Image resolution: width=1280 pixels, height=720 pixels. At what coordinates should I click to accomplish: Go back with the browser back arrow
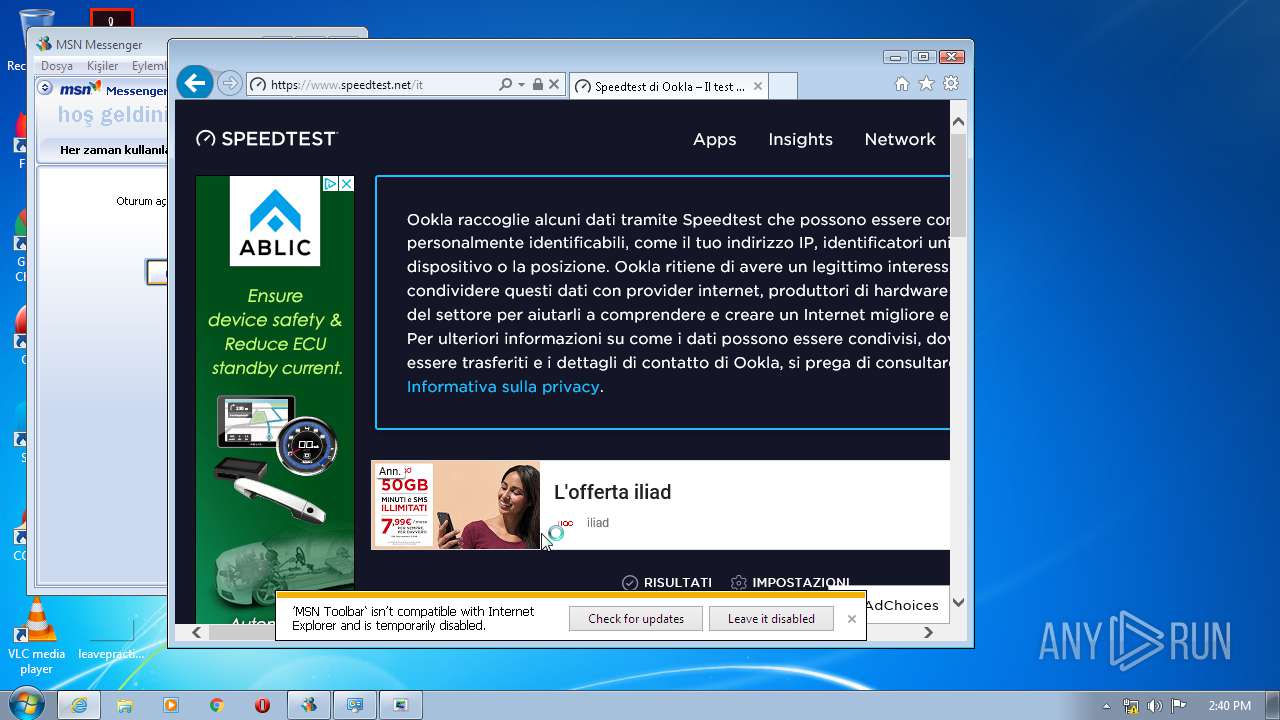click(196, 83)
